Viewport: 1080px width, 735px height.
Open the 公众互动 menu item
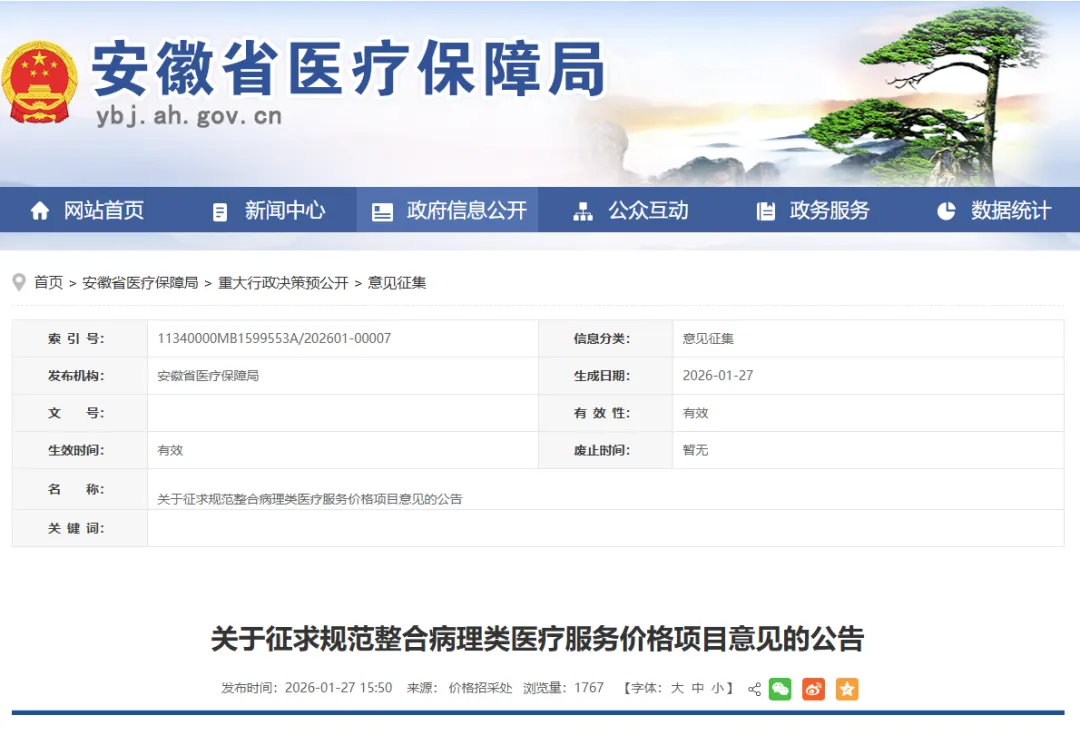(648, 210)
